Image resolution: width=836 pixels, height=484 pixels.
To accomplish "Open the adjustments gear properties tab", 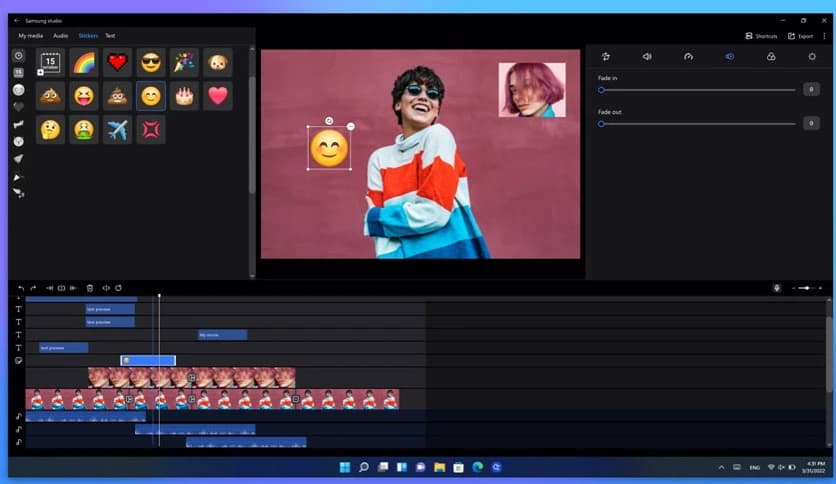I will click(812, 57).
